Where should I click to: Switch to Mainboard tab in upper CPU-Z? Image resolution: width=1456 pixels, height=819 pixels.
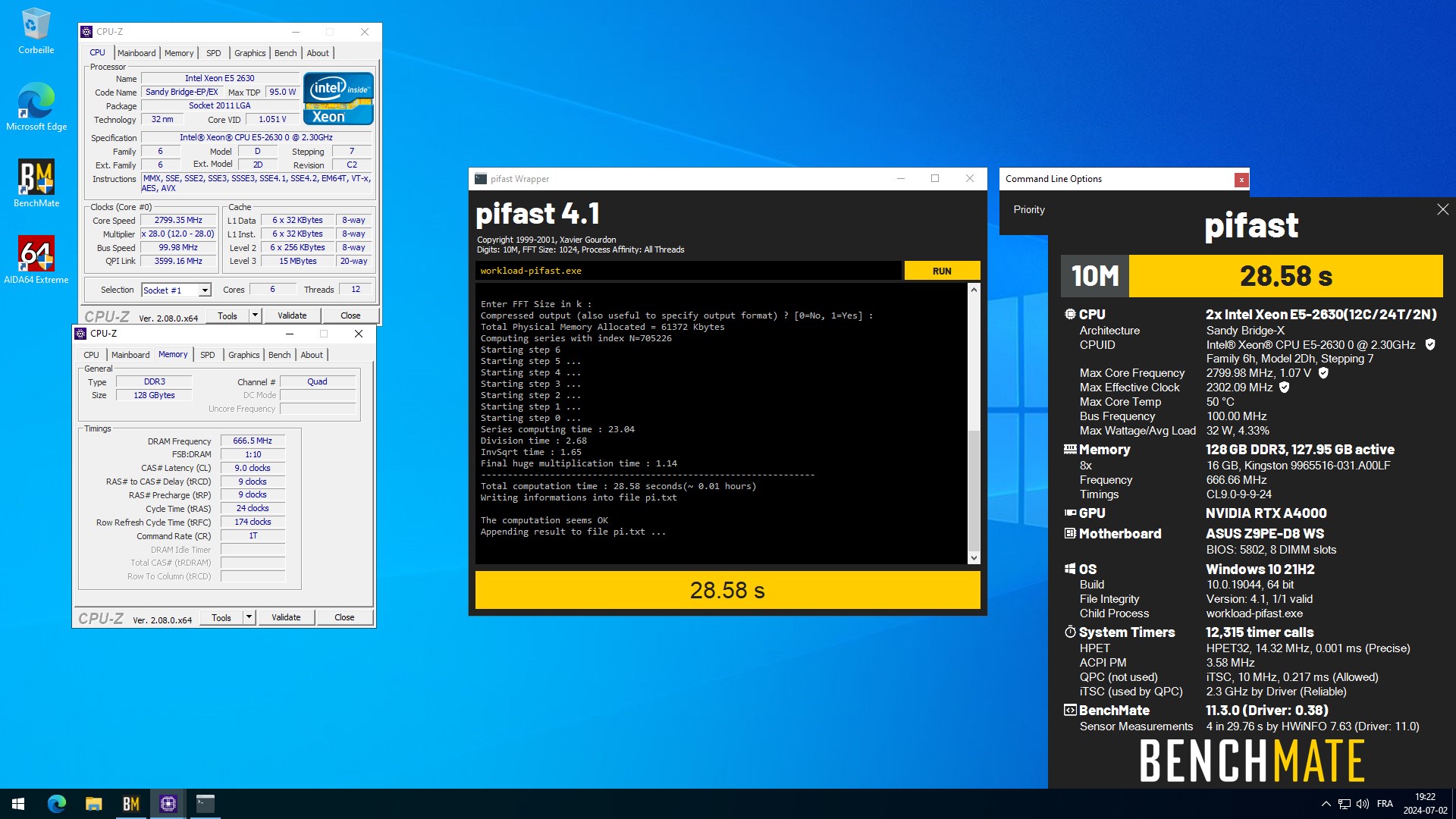[x=136, y=53]
